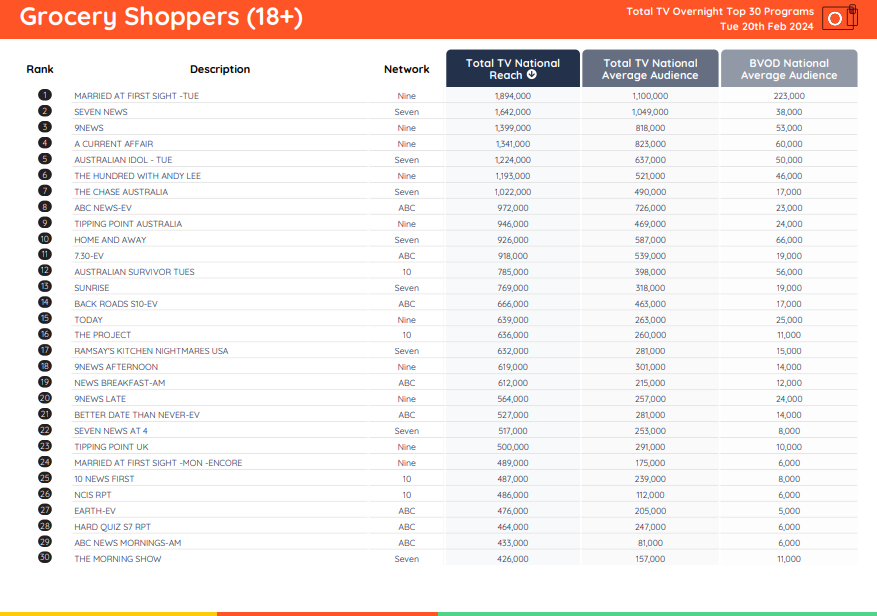Click the rank 5 number badge
The height and width of the screenshot is (616, 877).
click(x=45, y=160)
